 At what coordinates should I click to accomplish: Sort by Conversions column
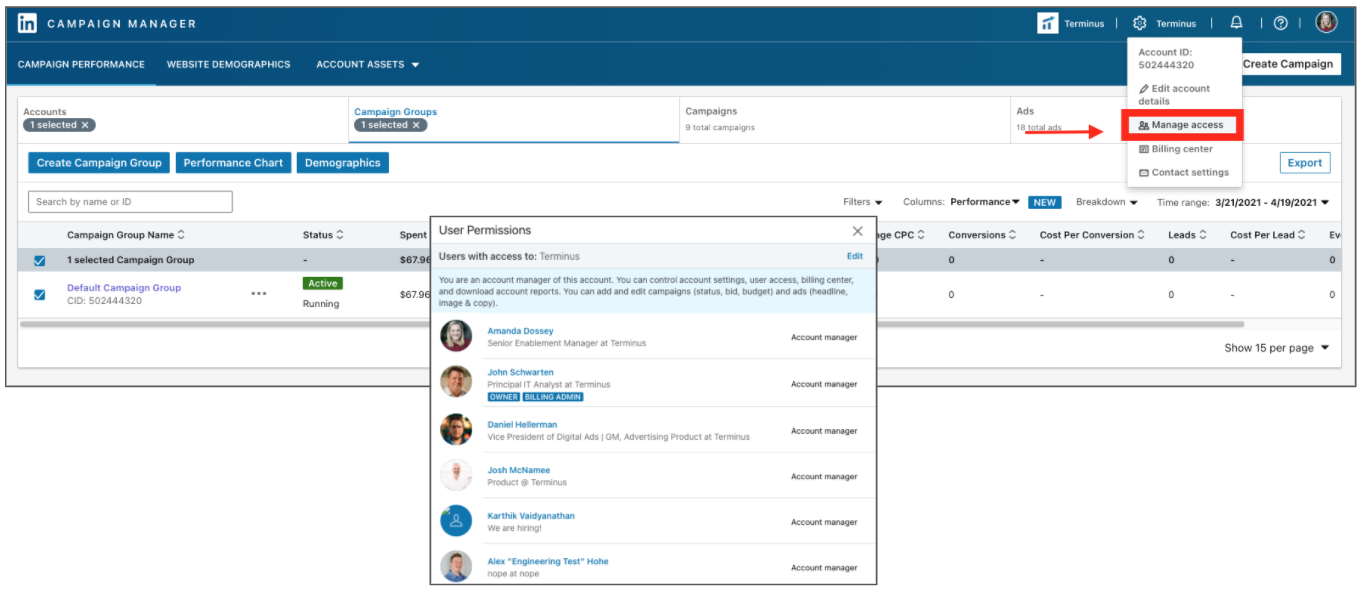983,235
